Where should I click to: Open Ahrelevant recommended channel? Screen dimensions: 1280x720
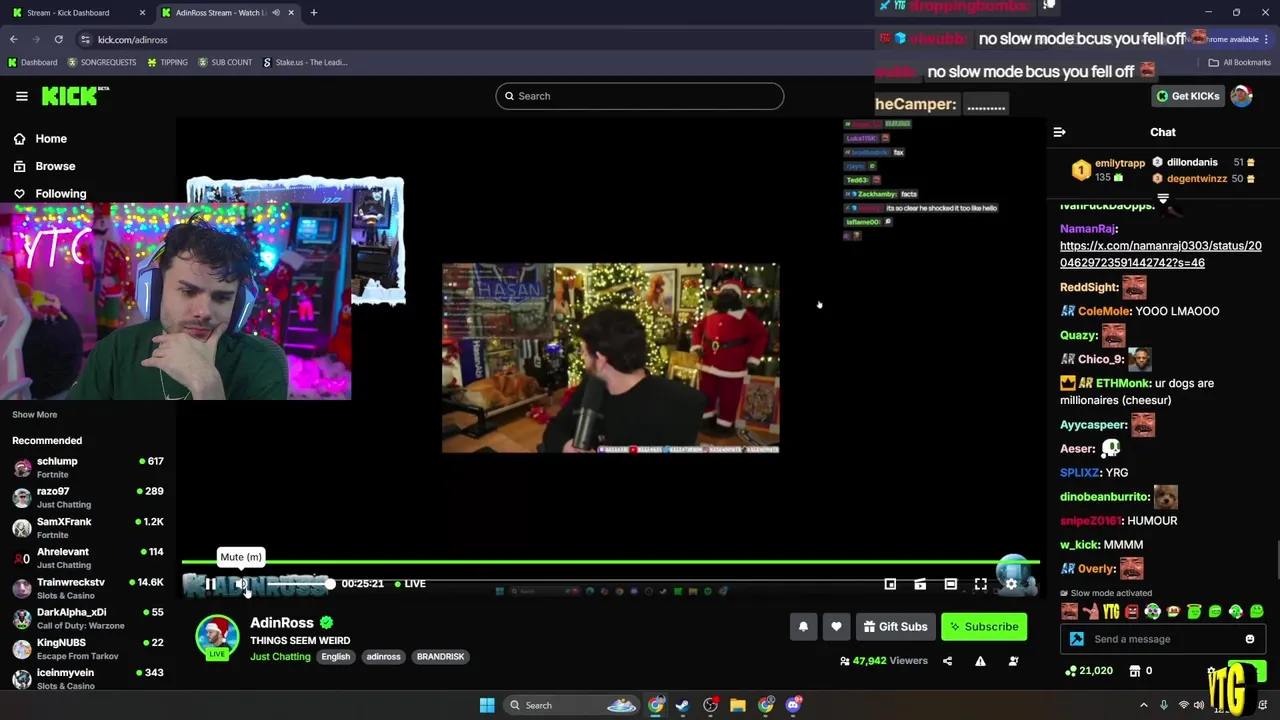click(x=88, y=557)
